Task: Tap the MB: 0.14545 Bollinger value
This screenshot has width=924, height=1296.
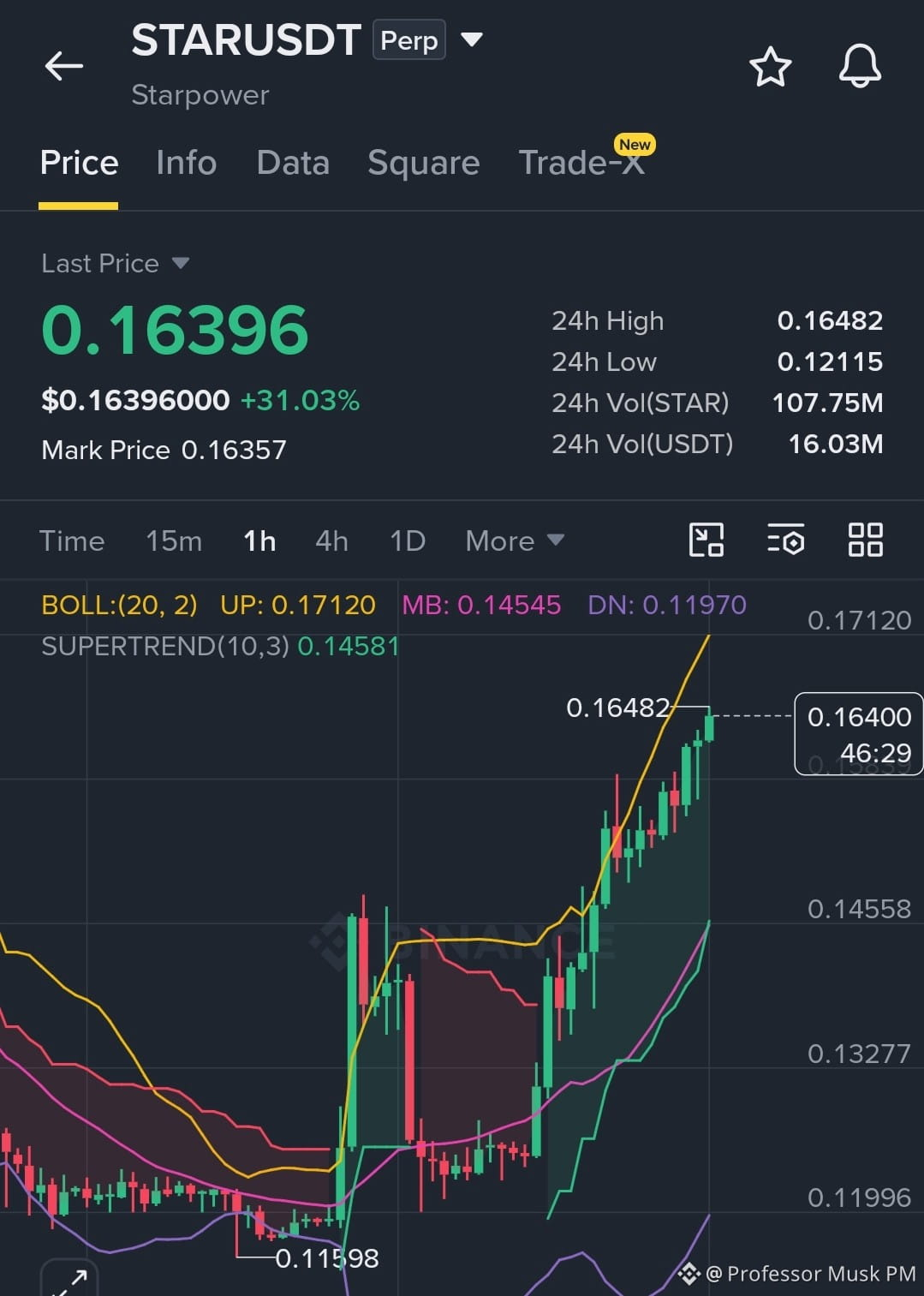Action: pyautogui.click(x=481, y=605)
